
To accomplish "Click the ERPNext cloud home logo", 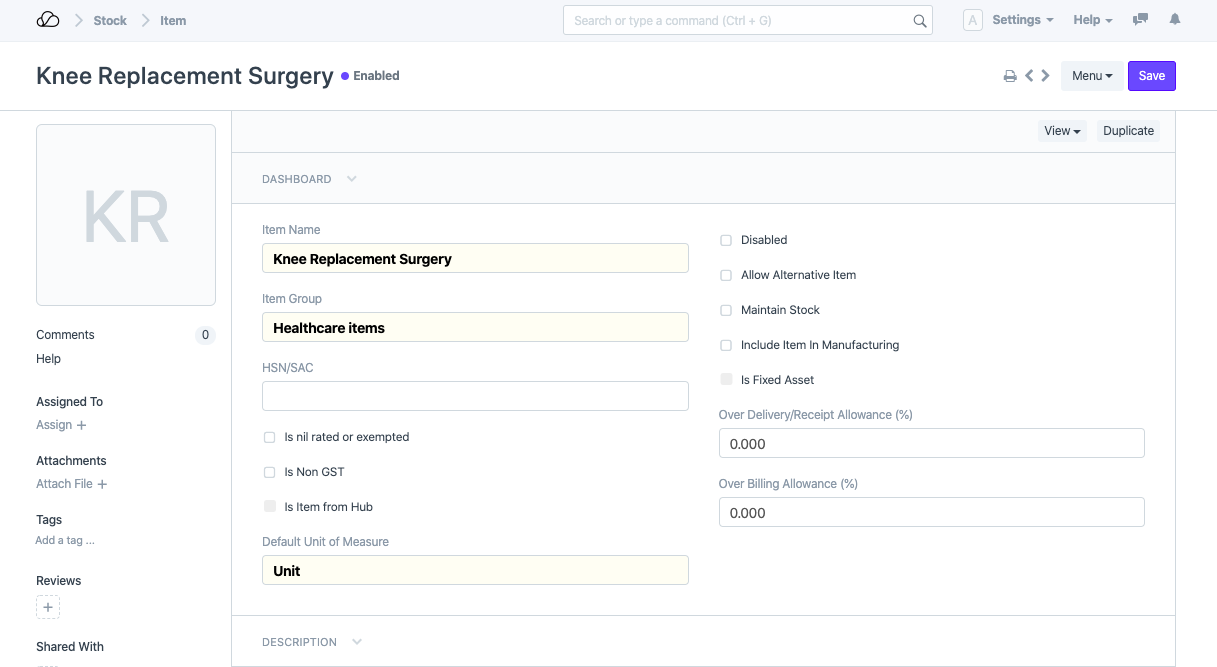I will [48, 20].
